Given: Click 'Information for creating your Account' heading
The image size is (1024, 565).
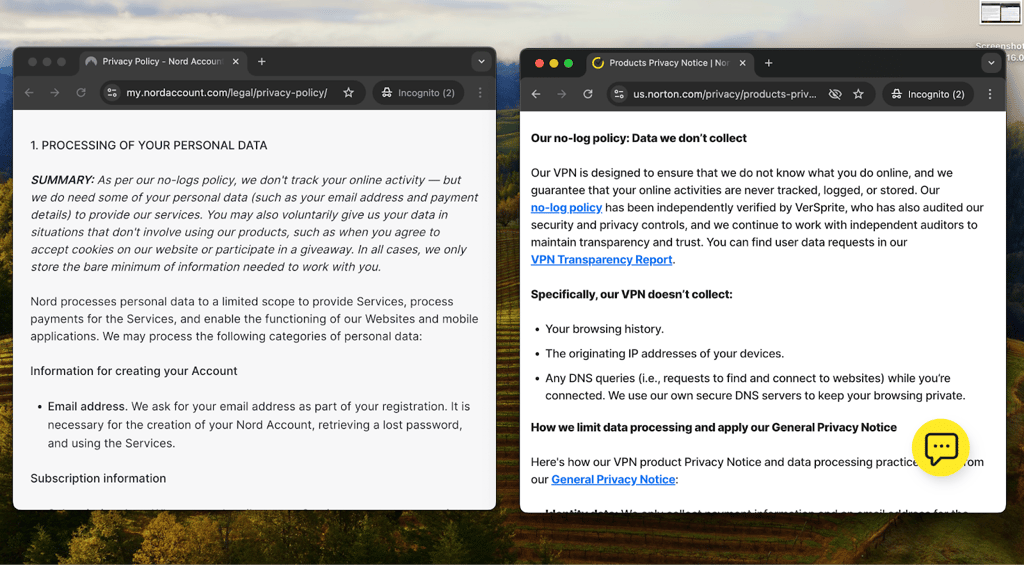Looking at the screenshot, I should (134, 371).
